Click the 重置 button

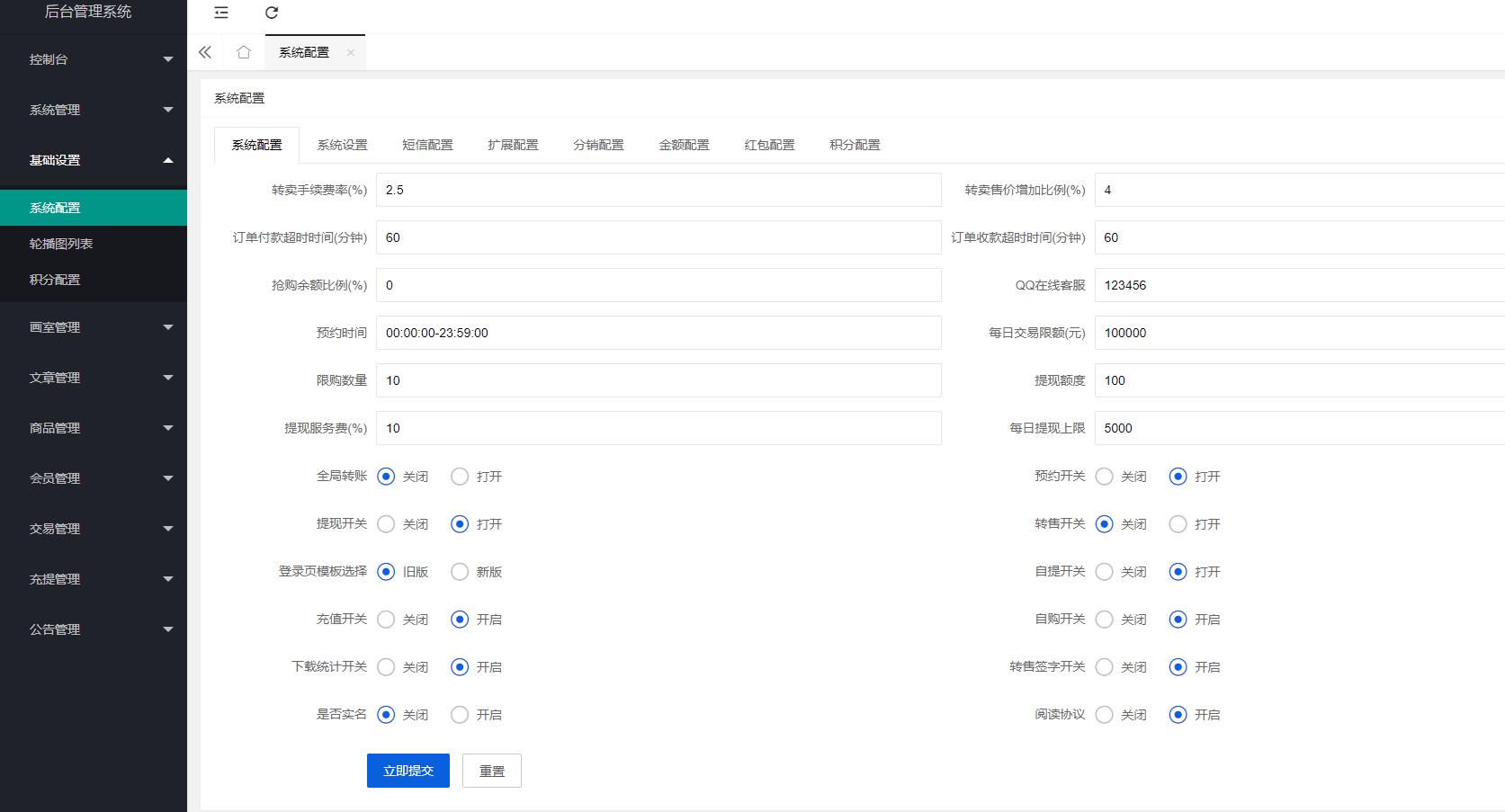tap(492, 771)
